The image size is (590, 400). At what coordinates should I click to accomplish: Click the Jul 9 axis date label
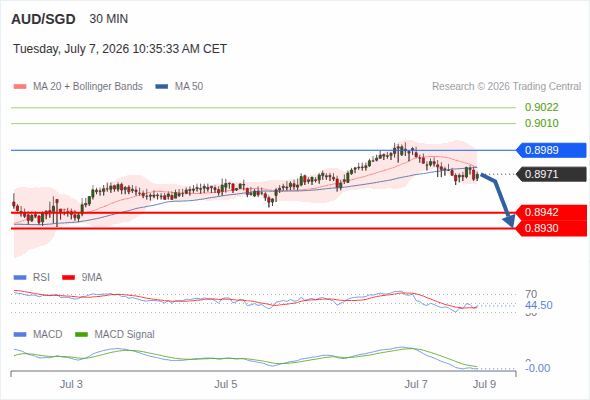click(485, 384)
